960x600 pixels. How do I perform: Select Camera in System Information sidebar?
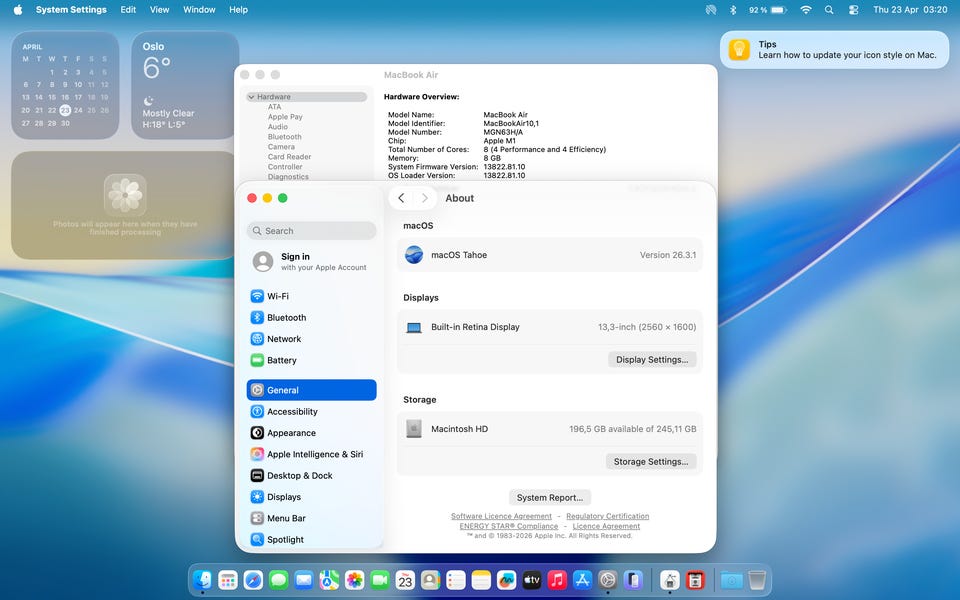(281, 147)
